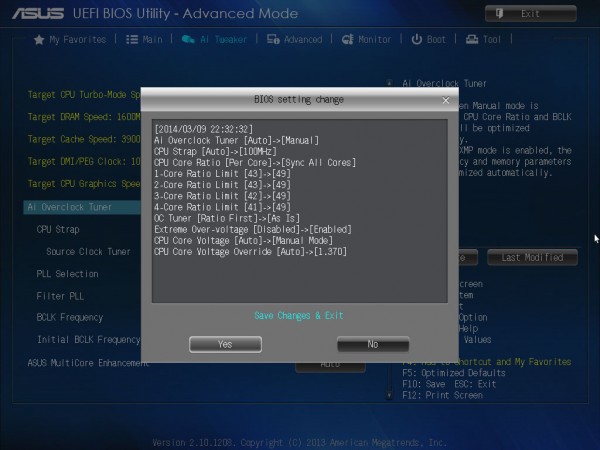Click the star icon beside My Favorites
Image resolution: width=600 pixels, height=450 pixels.
[39, 39]
